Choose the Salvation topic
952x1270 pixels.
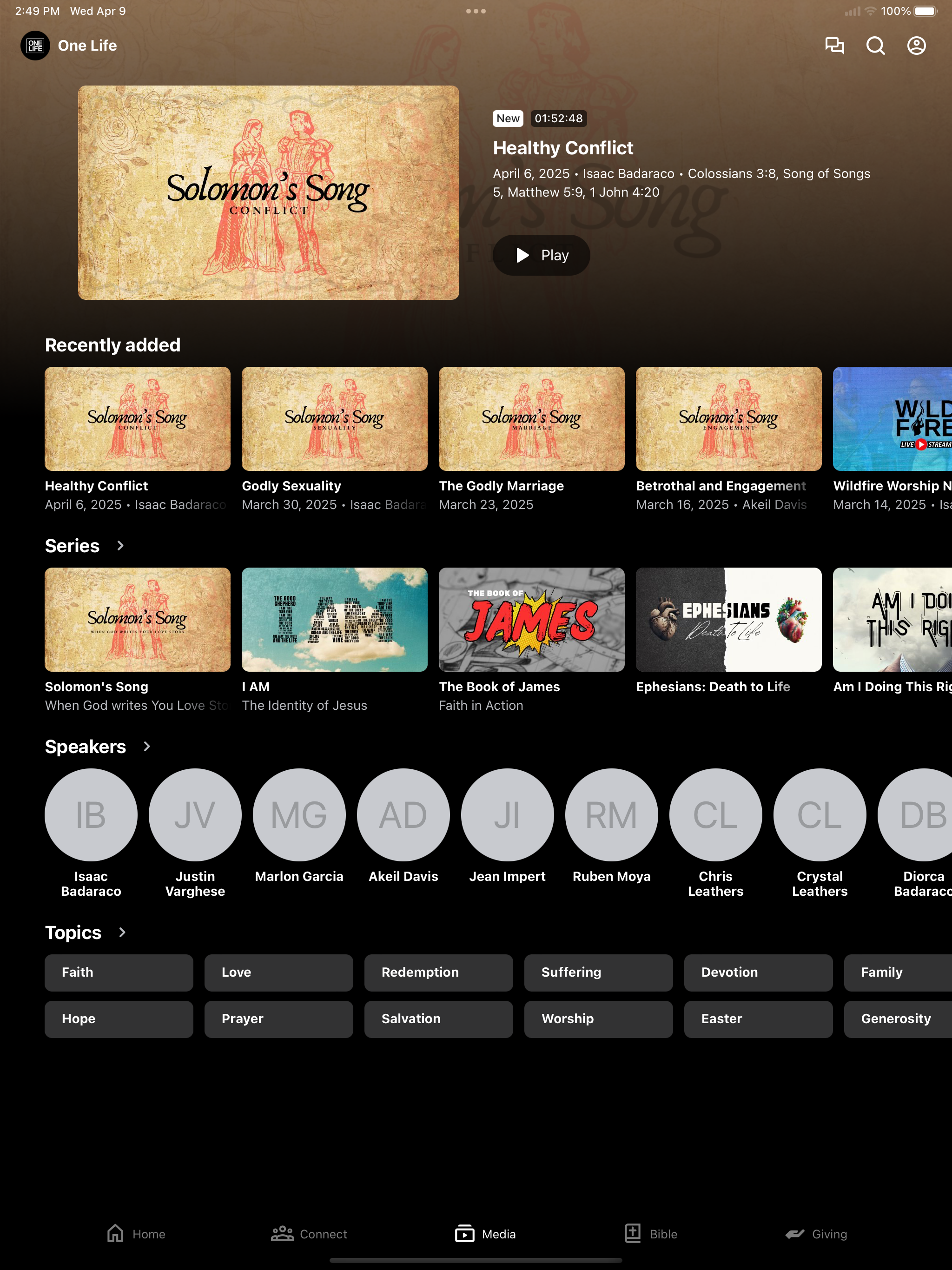coord(439,1019)
